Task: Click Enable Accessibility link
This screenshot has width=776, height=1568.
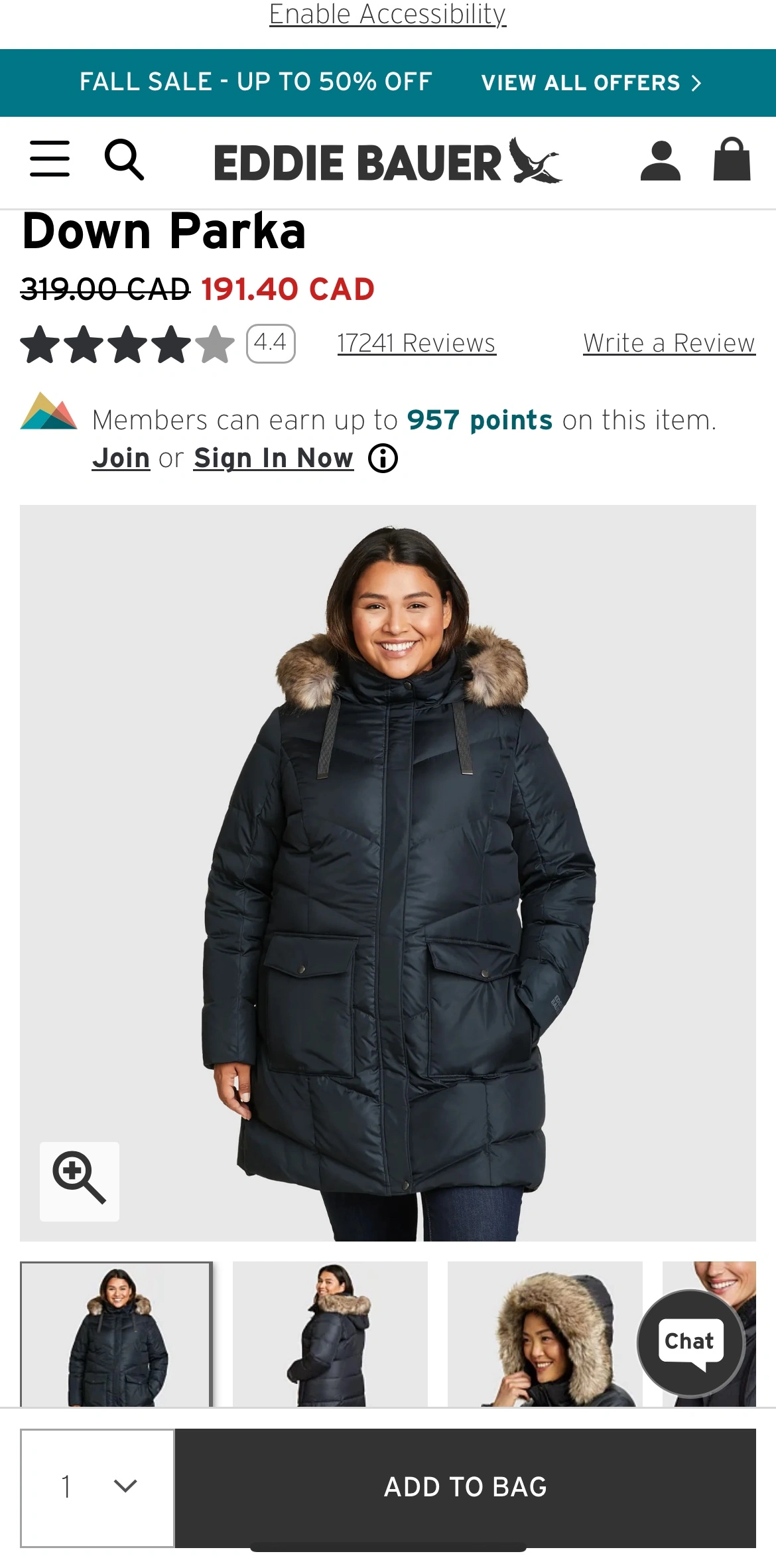Action: pyautogui.click(x=387, y=14)
